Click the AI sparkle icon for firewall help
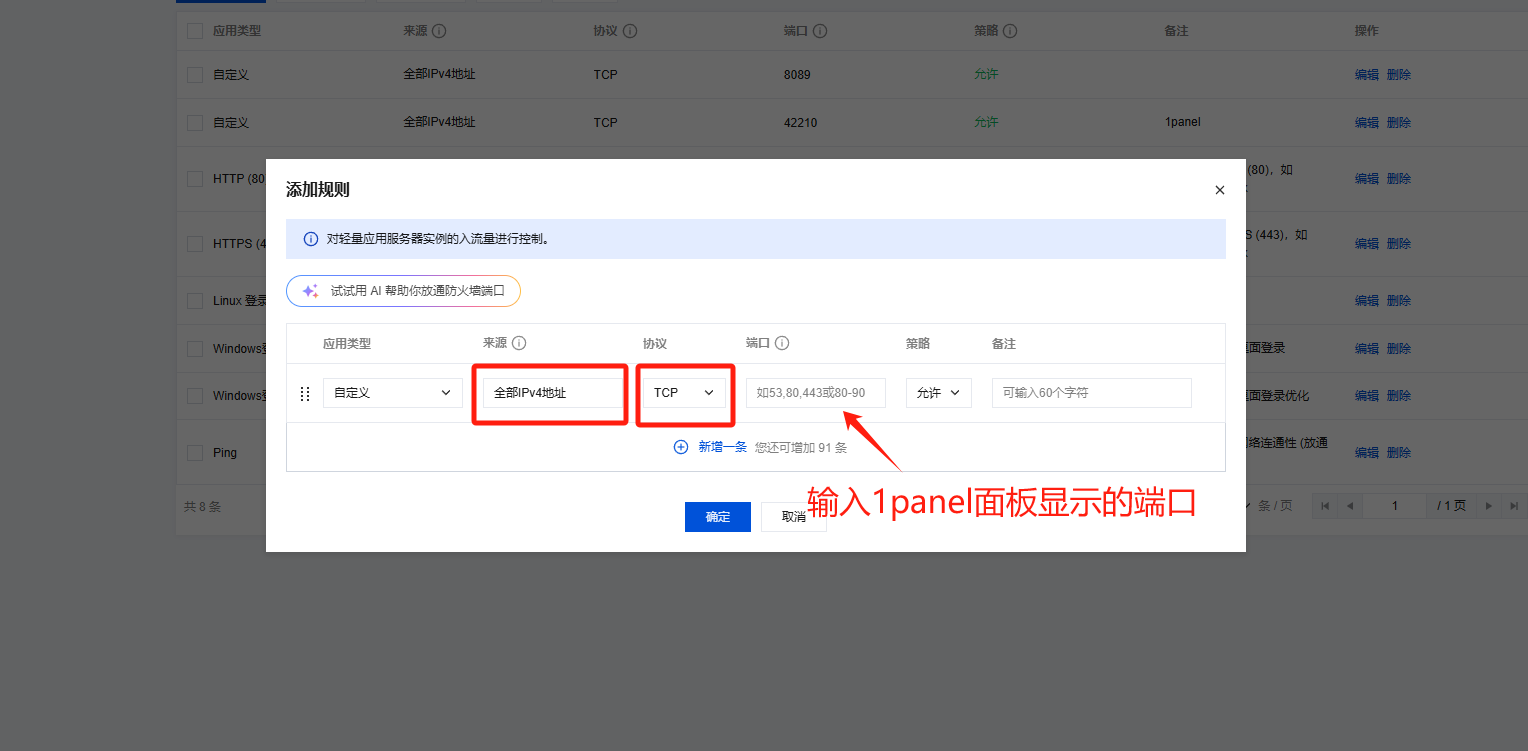The height and width of the screenshot is (751, 1528). point(310,291)
